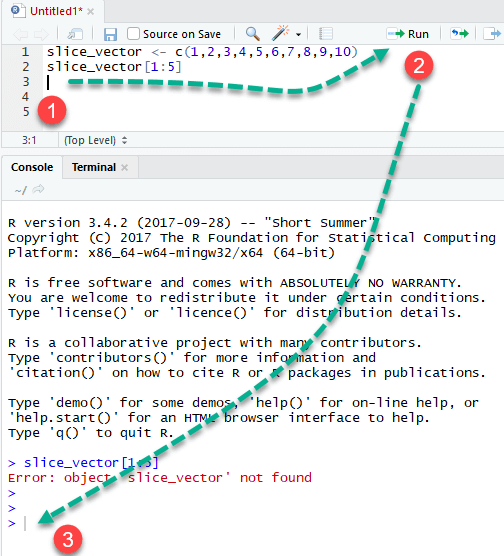Click the re-run previous code region icon

point(459,34)
